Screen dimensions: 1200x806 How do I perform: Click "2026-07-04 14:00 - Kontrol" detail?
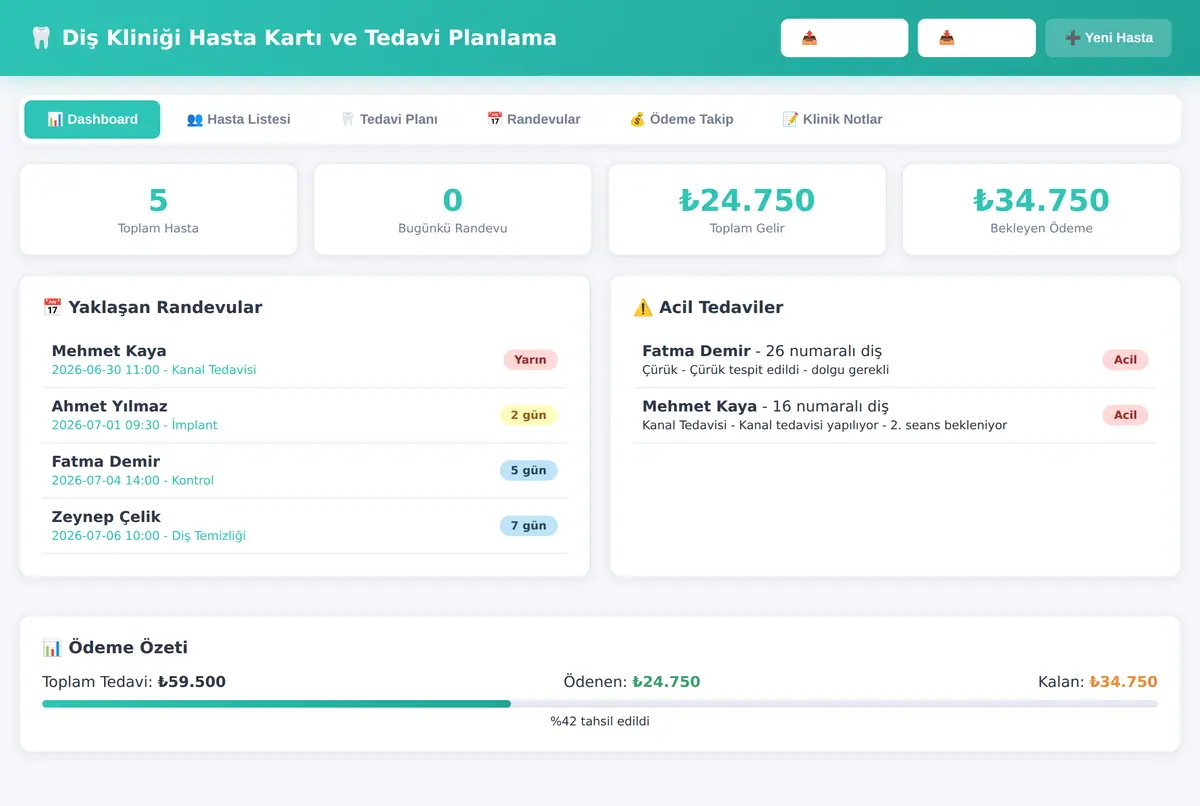133,480
